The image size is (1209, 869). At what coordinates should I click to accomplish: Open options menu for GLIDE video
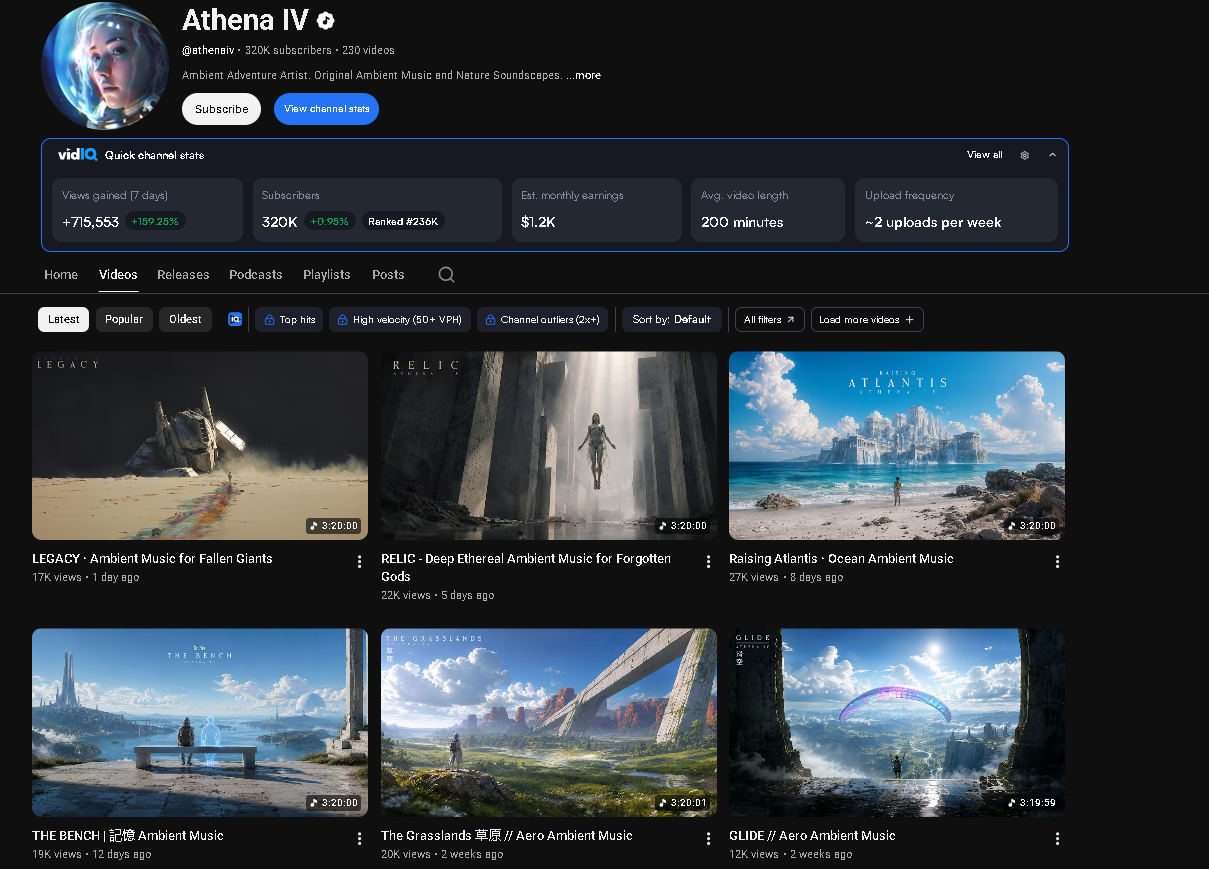[1057, 839]
